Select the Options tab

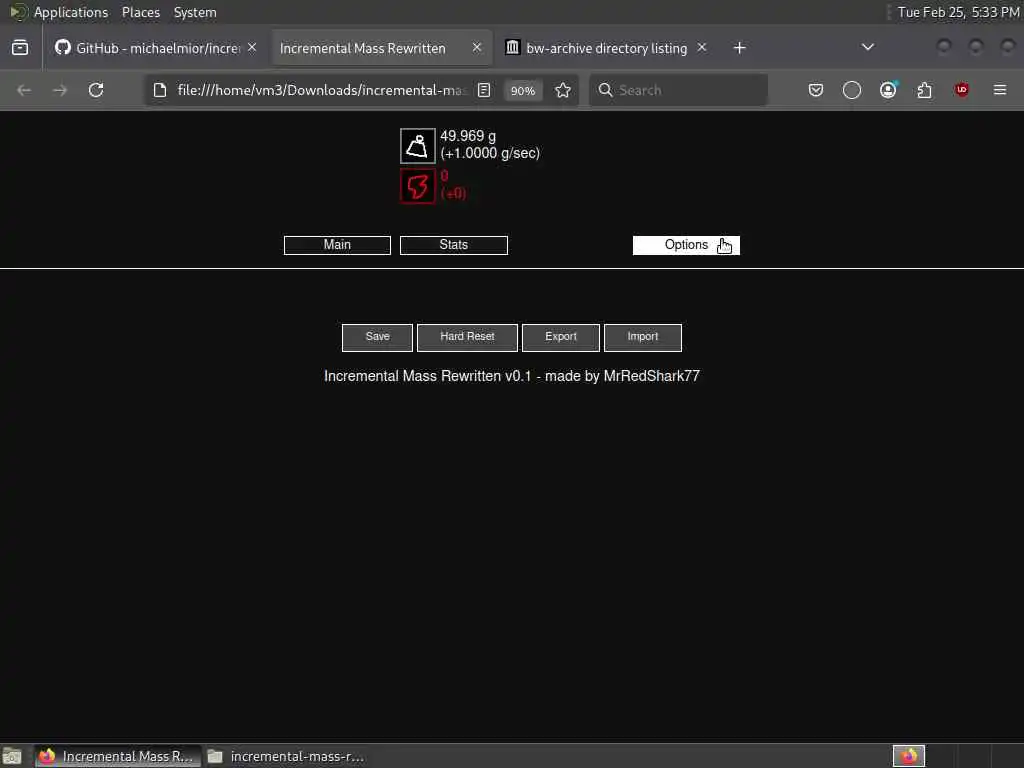coord(686,245)
